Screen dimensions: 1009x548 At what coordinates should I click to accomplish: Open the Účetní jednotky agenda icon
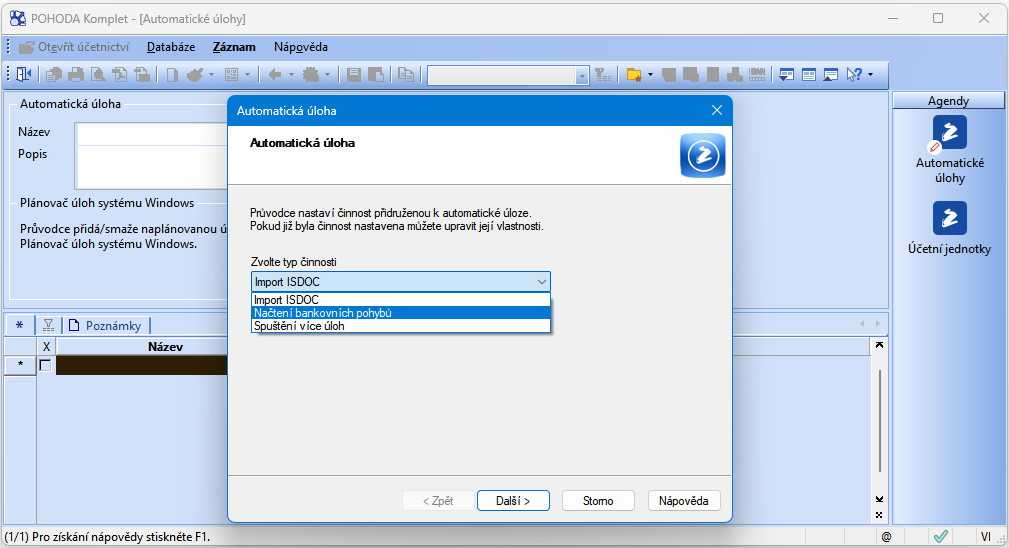coord(949,218)
